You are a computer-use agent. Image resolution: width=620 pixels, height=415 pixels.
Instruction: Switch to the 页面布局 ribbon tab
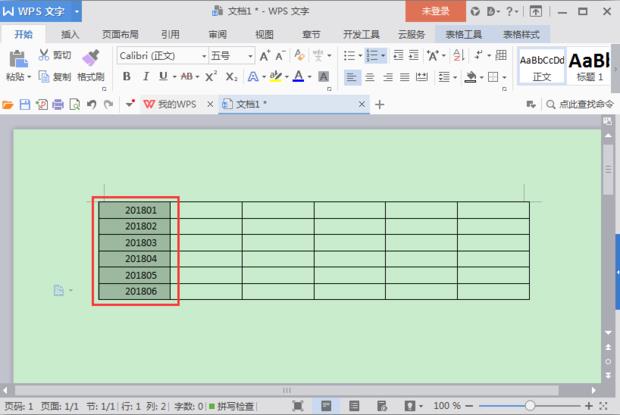[120, 35]
